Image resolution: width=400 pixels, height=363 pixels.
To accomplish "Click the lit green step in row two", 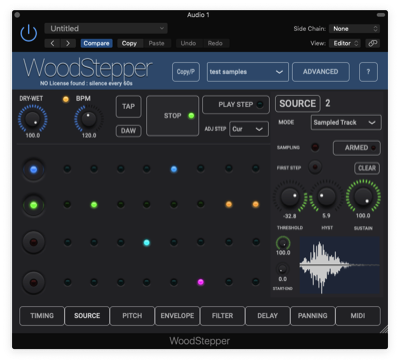I will (94, 205).
